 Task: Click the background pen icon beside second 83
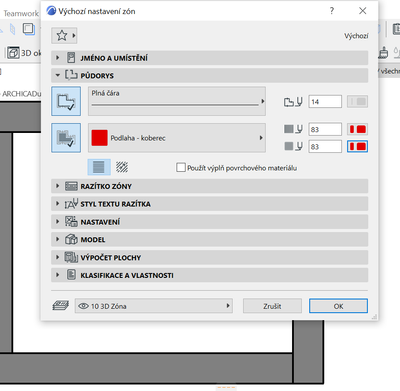(x=293, y=146)
